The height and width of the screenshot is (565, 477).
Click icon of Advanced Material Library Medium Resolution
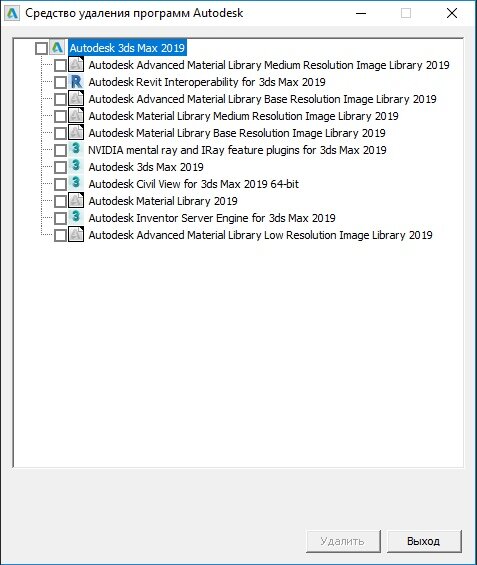click(x=76, y=65)
